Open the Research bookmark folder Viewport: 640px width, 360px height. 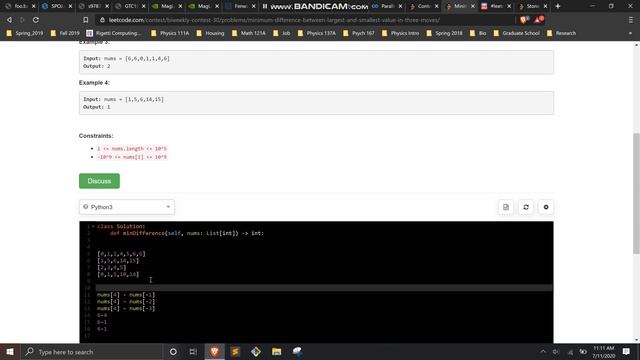tap(562, 33)
